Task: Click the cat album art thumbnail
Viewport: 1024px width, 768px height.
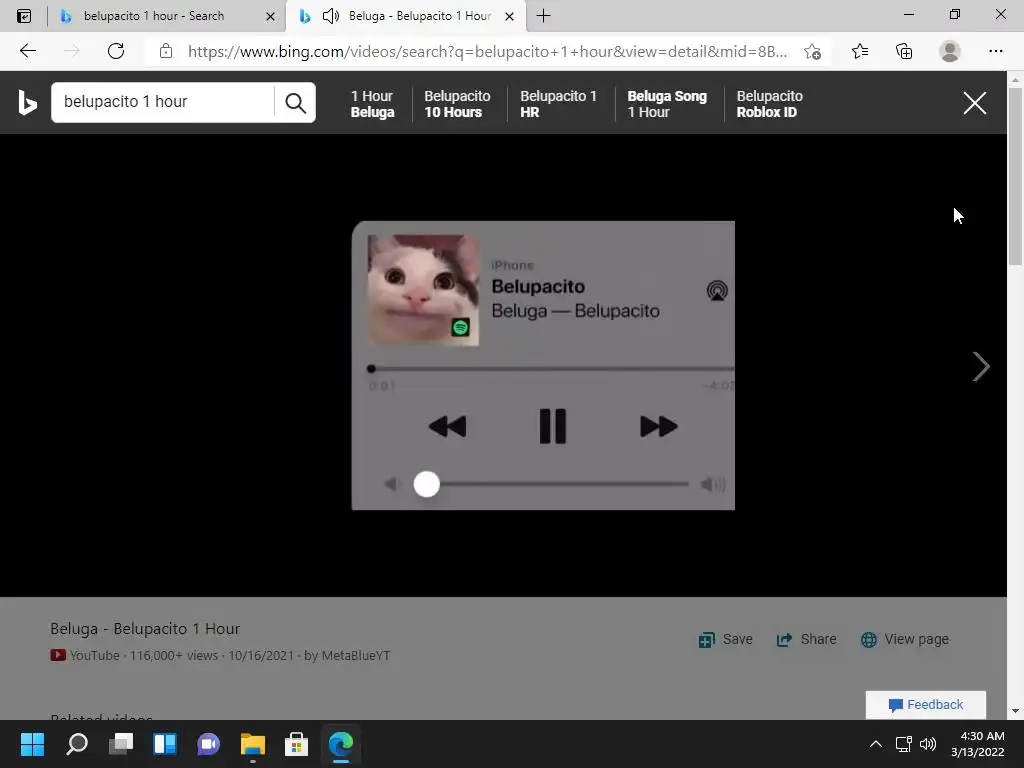Action: click(423, 290)
